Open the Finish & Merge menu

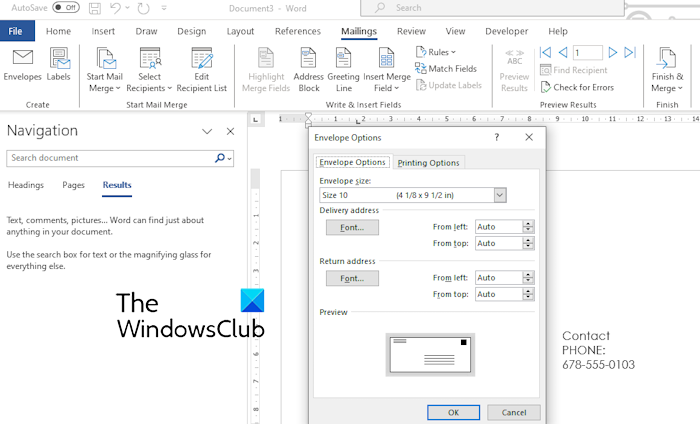point(667,71)
